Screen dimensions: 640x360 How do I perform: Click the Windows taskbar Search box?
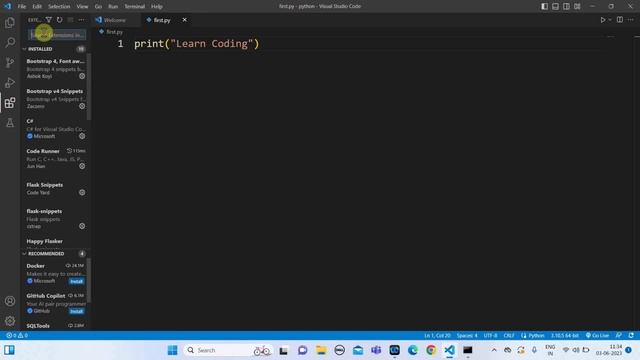click(227, 350)
